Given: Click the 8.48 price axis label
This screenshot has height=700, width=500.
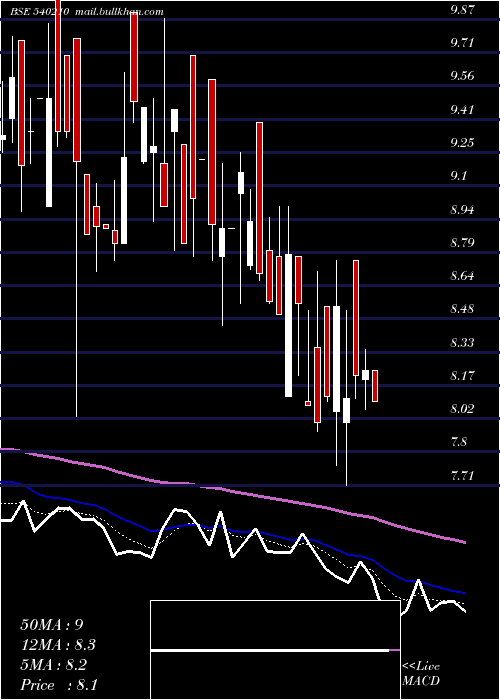Looking at the screenshot, I should (x=462, y=308).
